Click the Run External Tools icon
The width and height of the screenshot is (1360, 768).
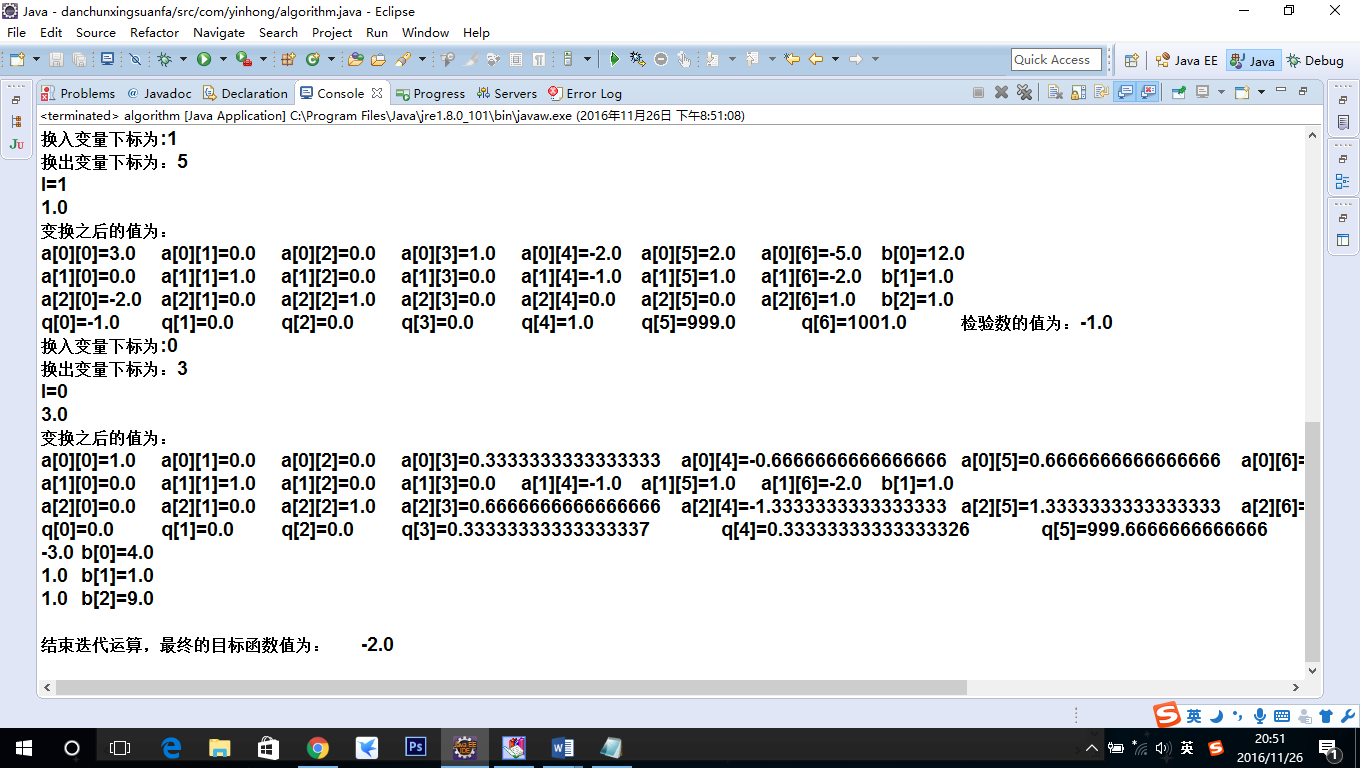(243, 59)
